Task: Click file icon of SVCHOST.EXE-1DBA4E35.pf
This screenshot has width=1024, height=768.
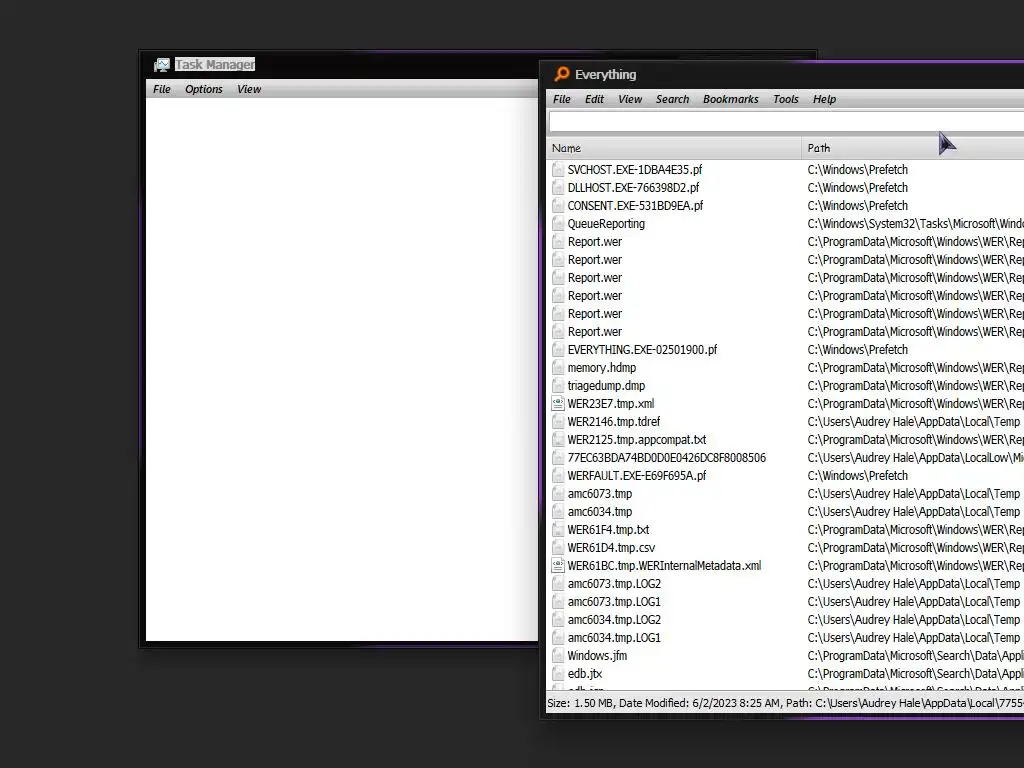Action: (558, 170)
